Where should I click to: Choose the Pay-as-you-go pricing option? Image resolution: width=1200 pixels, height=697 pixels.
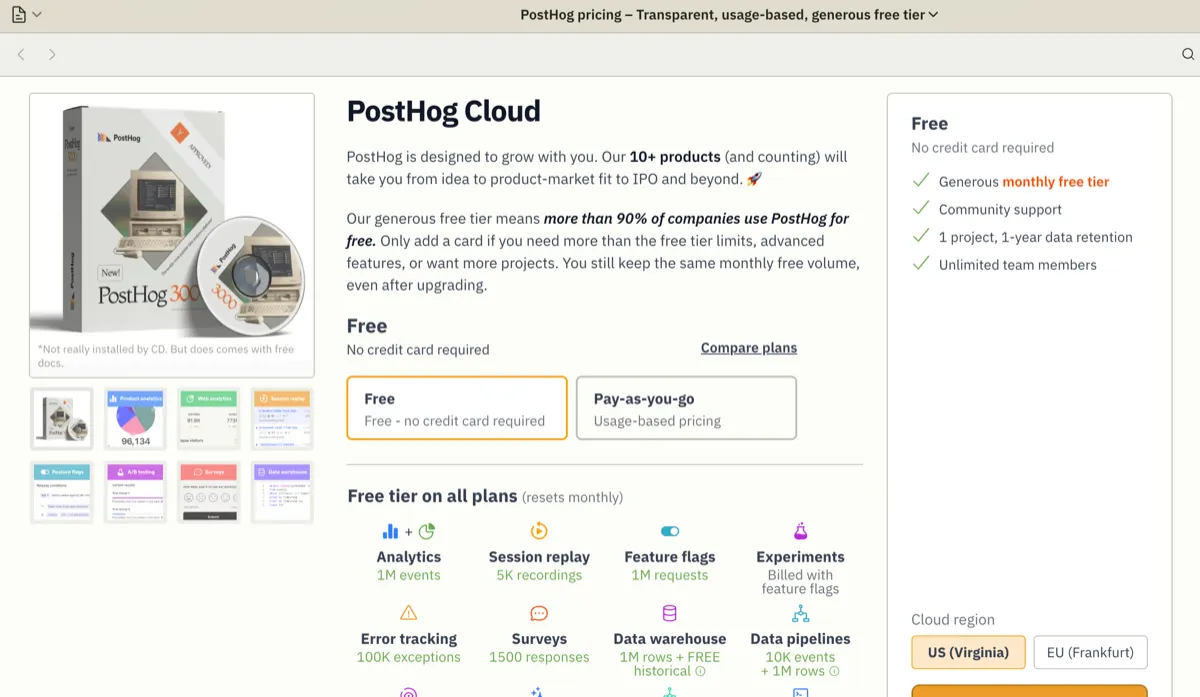(686, 408)
